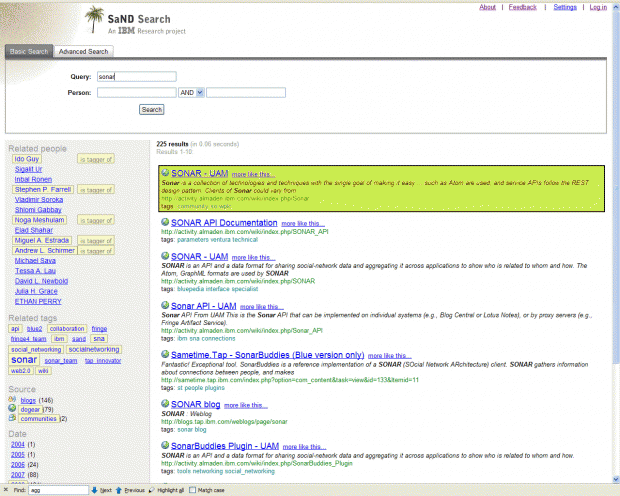Click the globe icon beside SONAR blog
The height and width of the screenshot is (496, 620).
165,404
